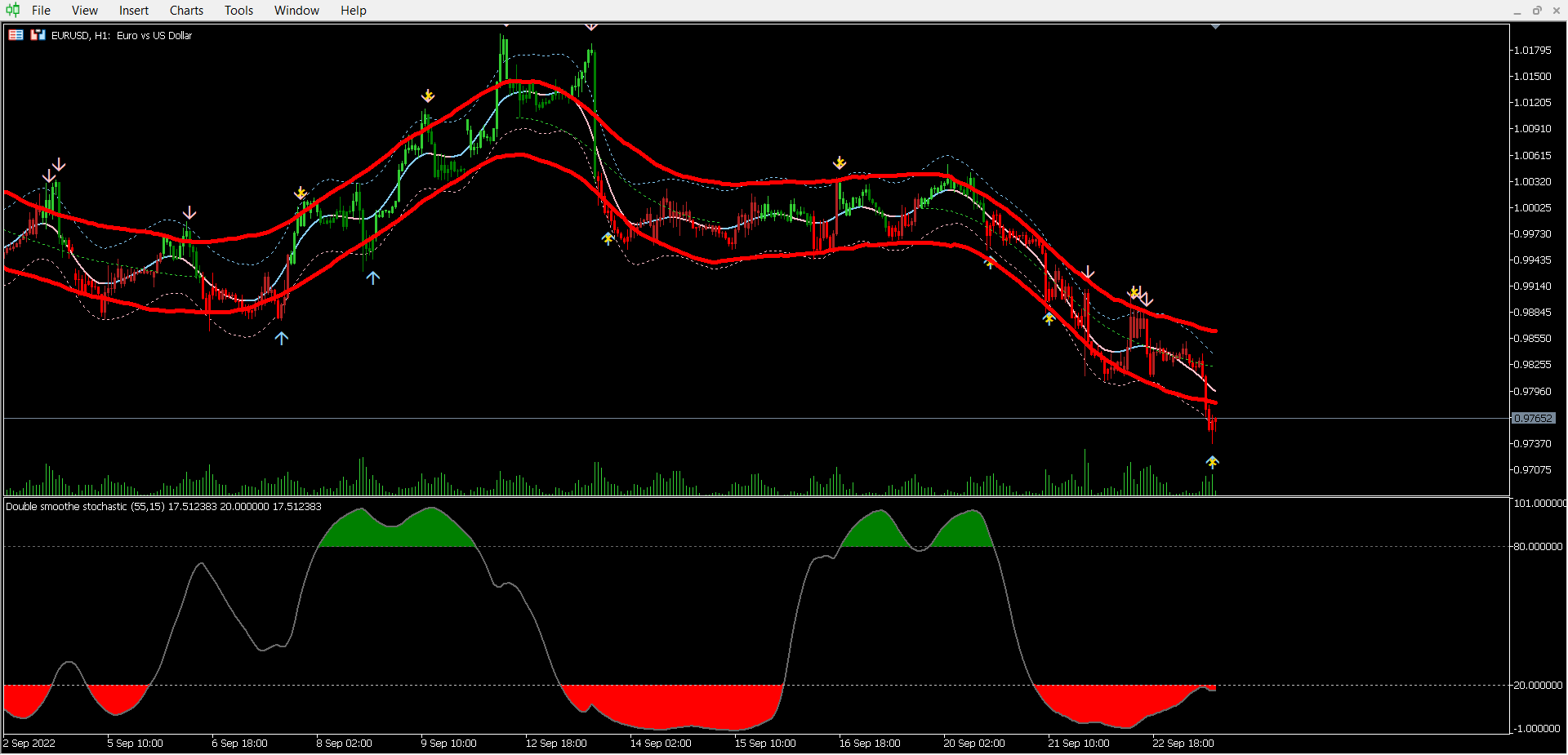Click the 0.97075 price scale label

point(1532,470)
